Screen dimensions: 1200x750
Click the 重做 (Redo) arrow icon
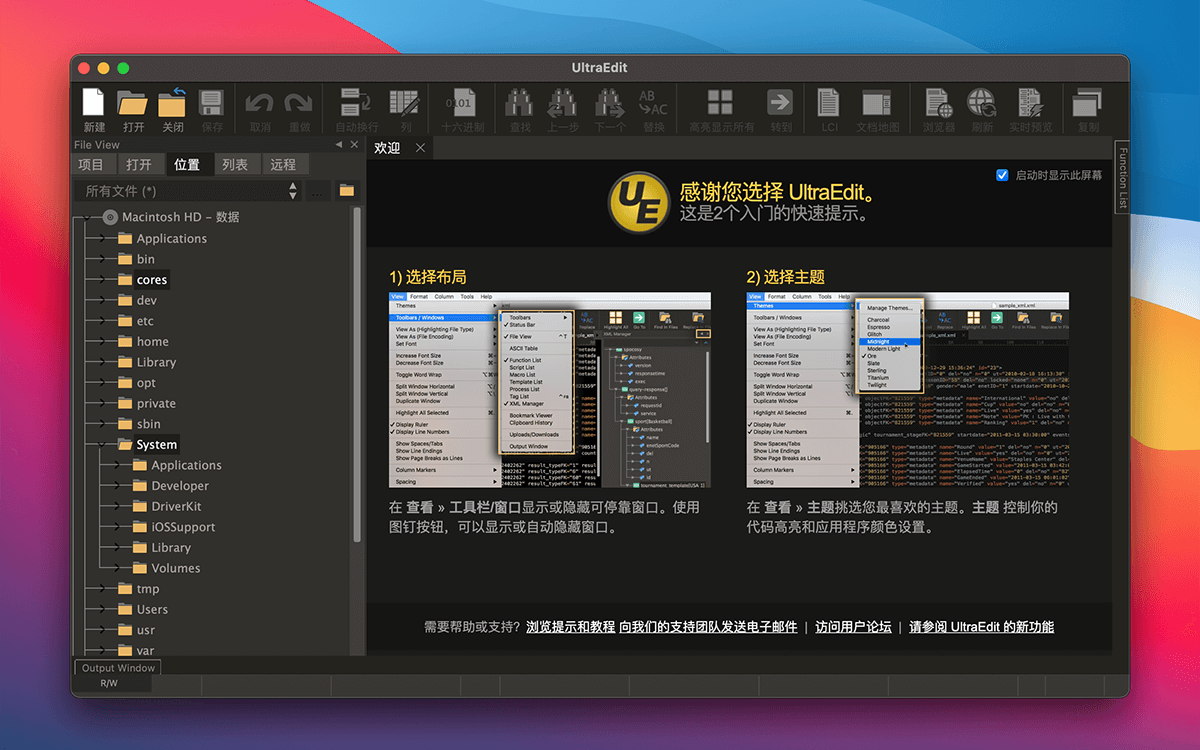(x=299, y=102)
